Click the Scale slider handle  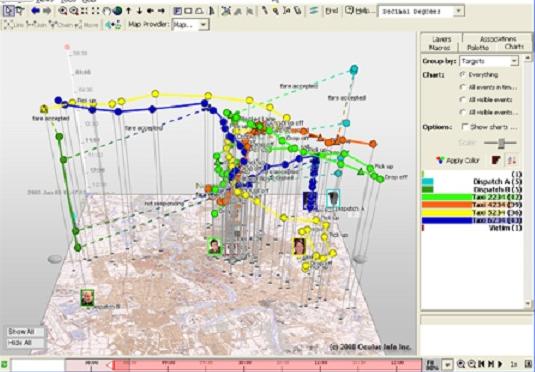point(501,143)
